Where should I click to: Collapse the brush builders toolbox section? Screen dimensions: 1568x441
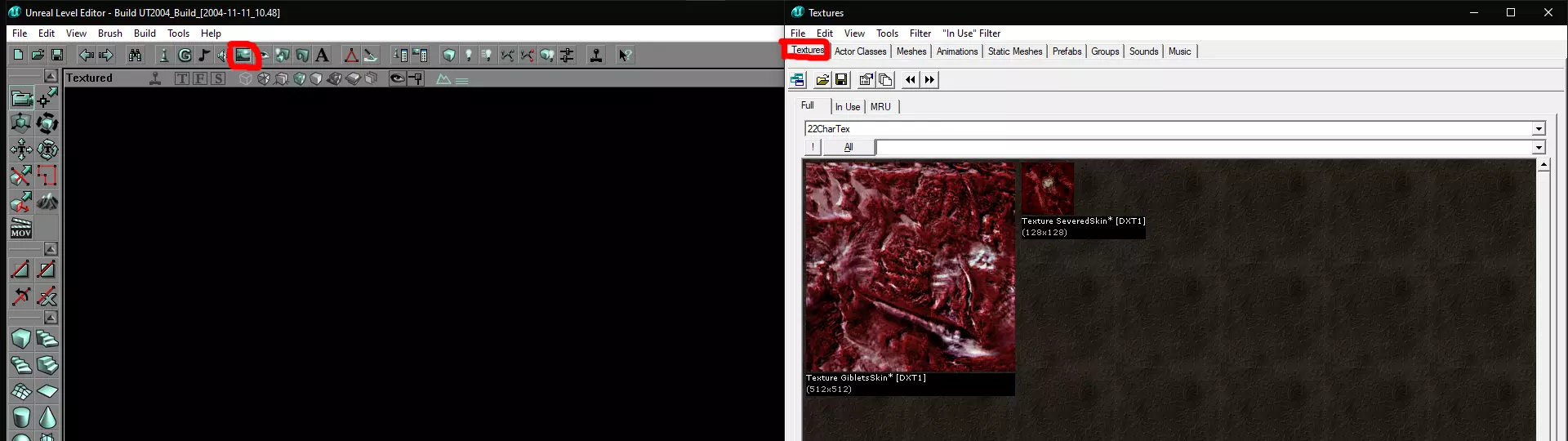coord(51,317)
